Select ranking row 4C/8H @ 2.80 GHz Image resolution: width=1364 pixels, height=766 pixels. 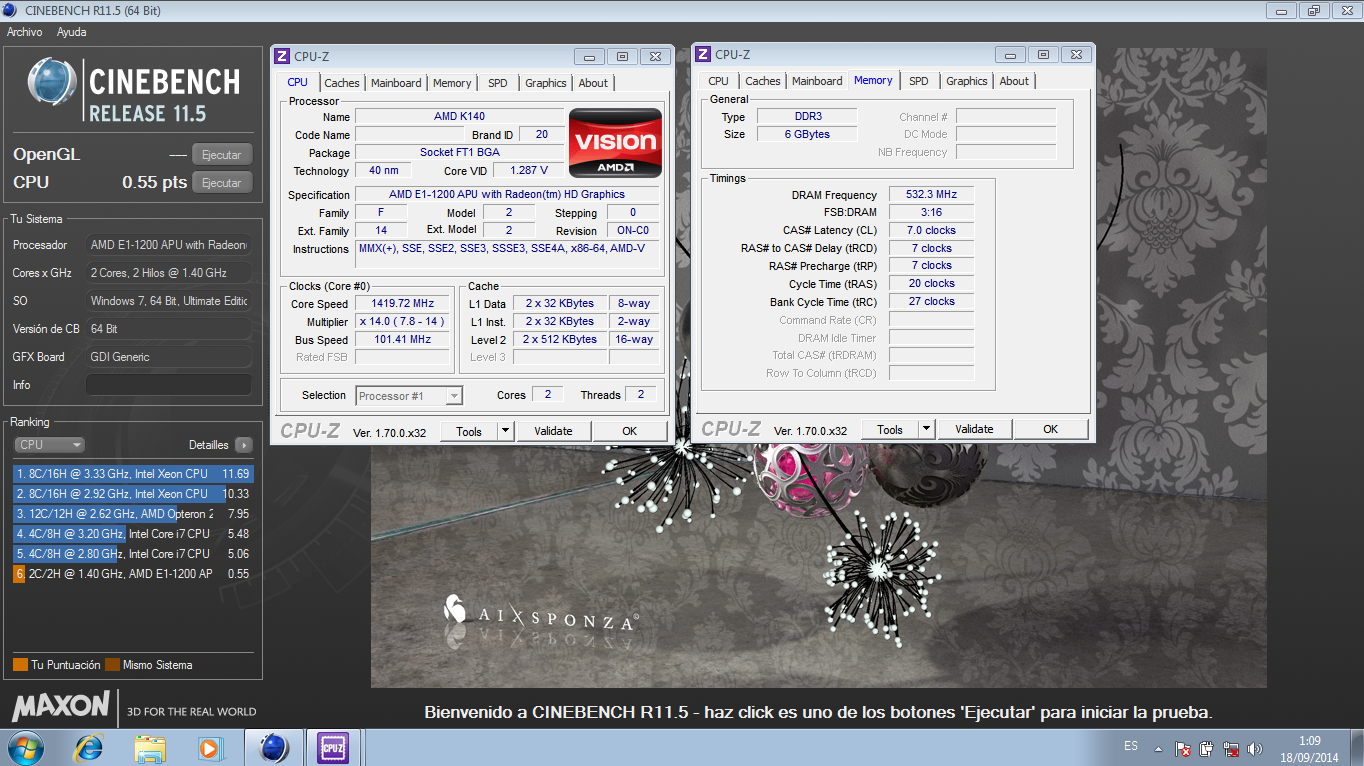coord(133,554)
